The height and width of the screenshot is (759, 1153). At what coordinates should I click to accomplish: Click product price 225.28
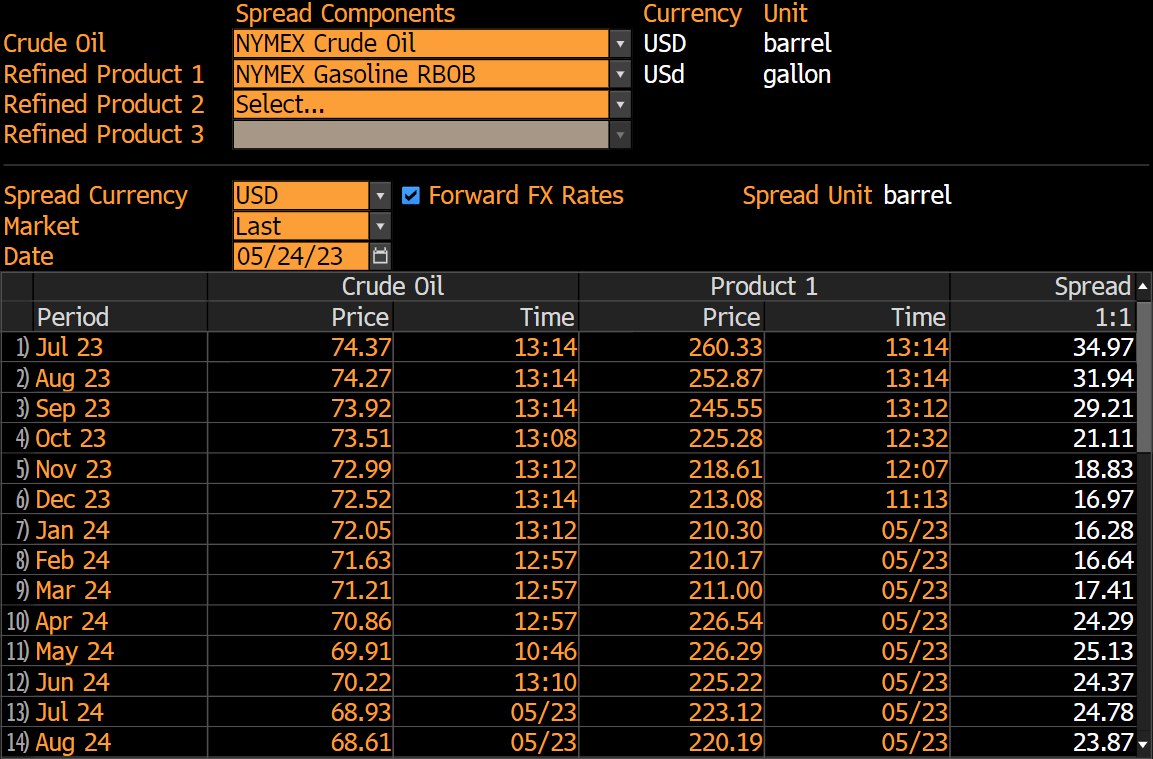pyautogui.click(x=726, y=438)
